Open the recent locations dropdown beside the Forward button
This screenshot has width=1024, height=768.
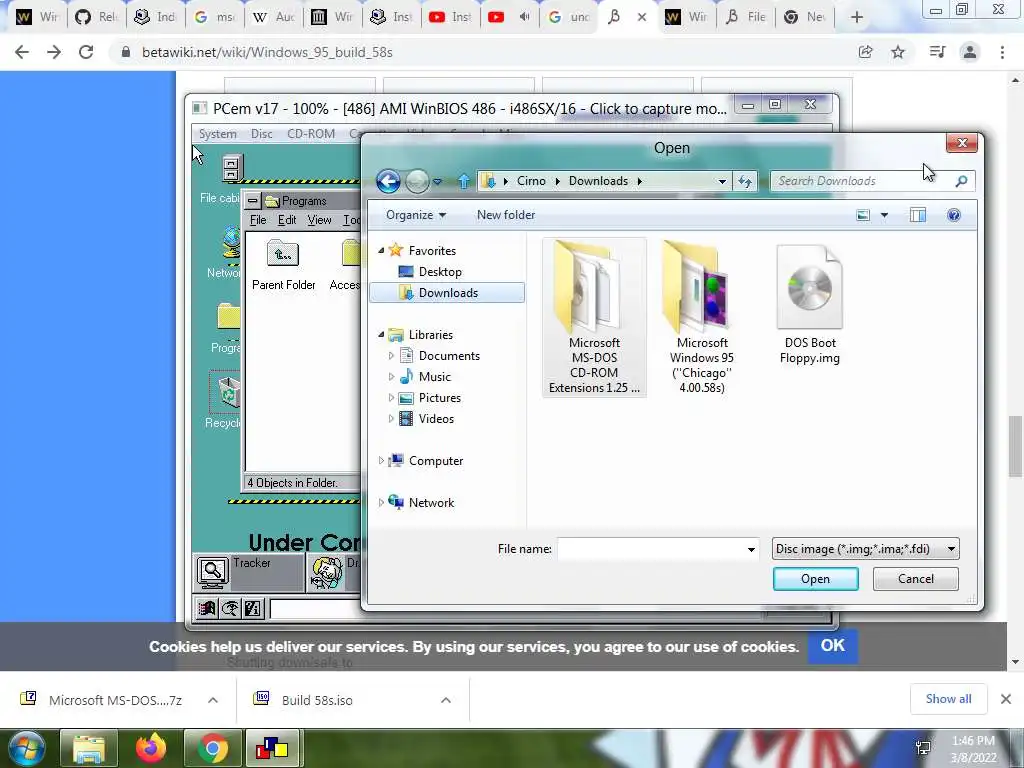click(x=438, y=182)
